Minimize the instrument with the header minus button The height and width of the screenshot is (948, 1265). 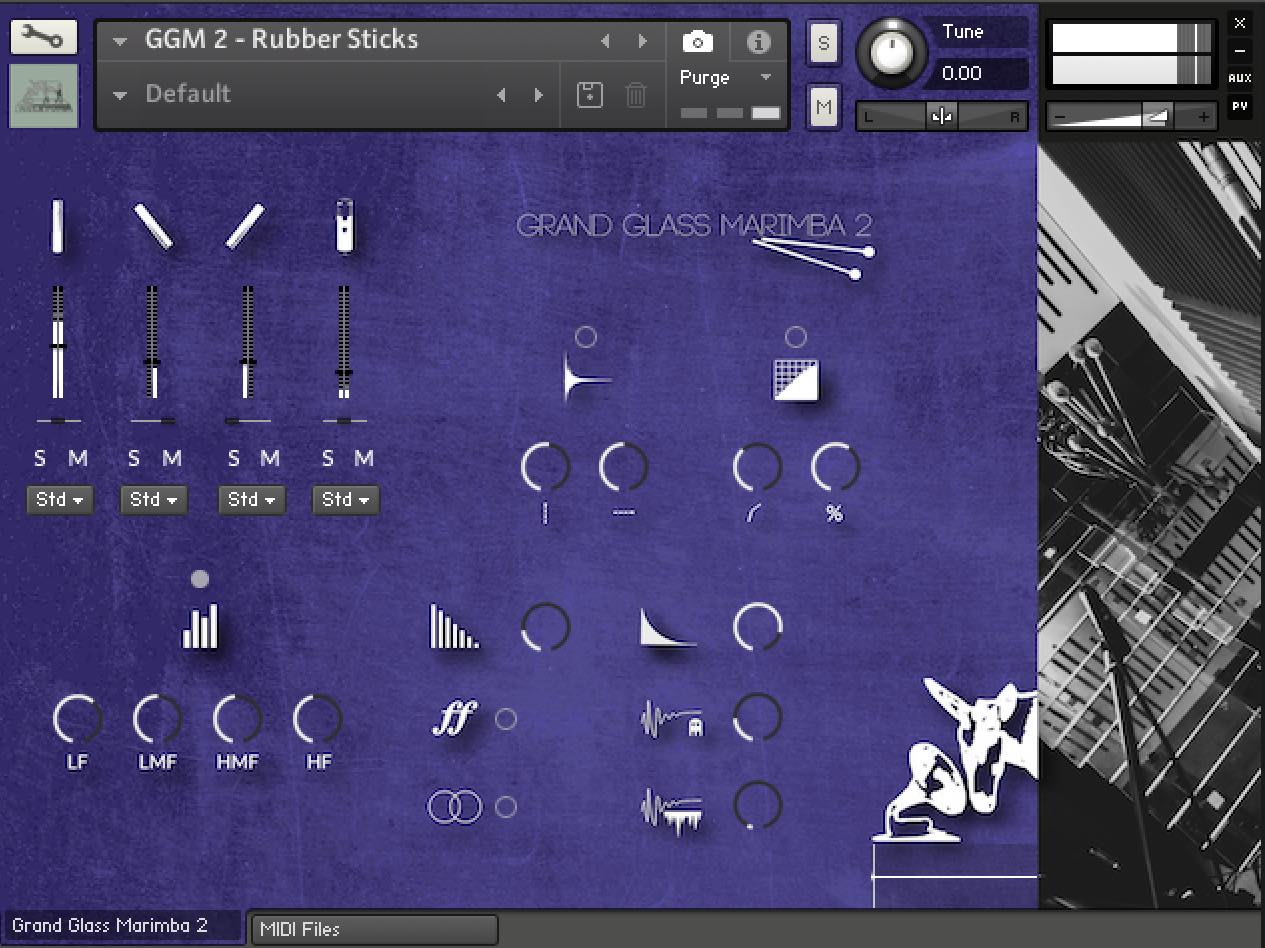pyautogui.click(x=1240, y=50)
